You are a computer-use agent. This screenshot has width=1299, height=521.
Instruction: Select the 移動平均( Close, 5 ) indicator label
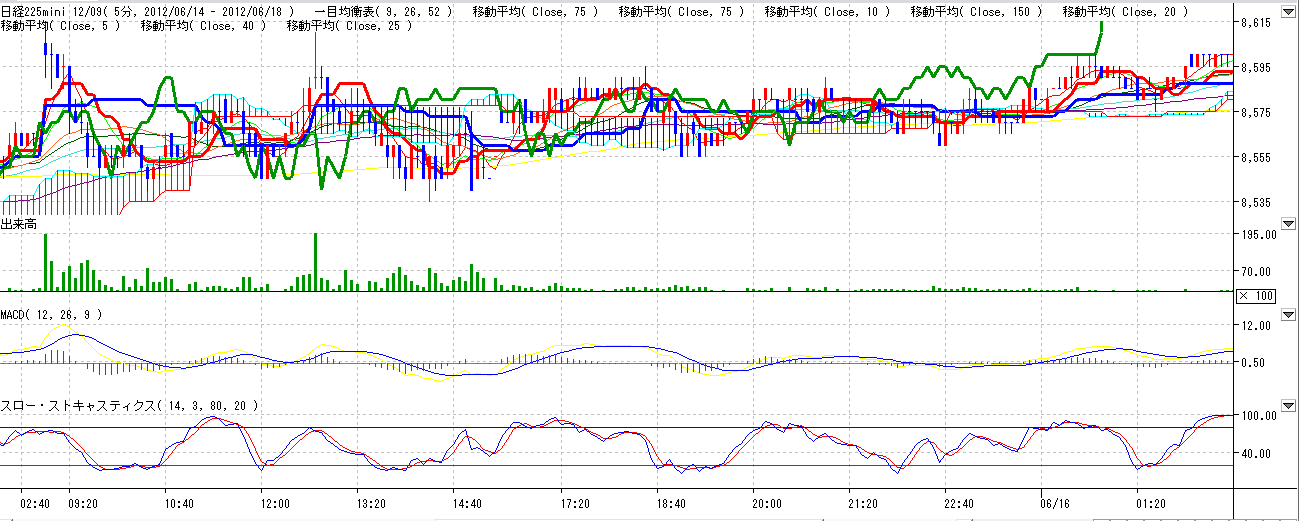coord(61,25)
